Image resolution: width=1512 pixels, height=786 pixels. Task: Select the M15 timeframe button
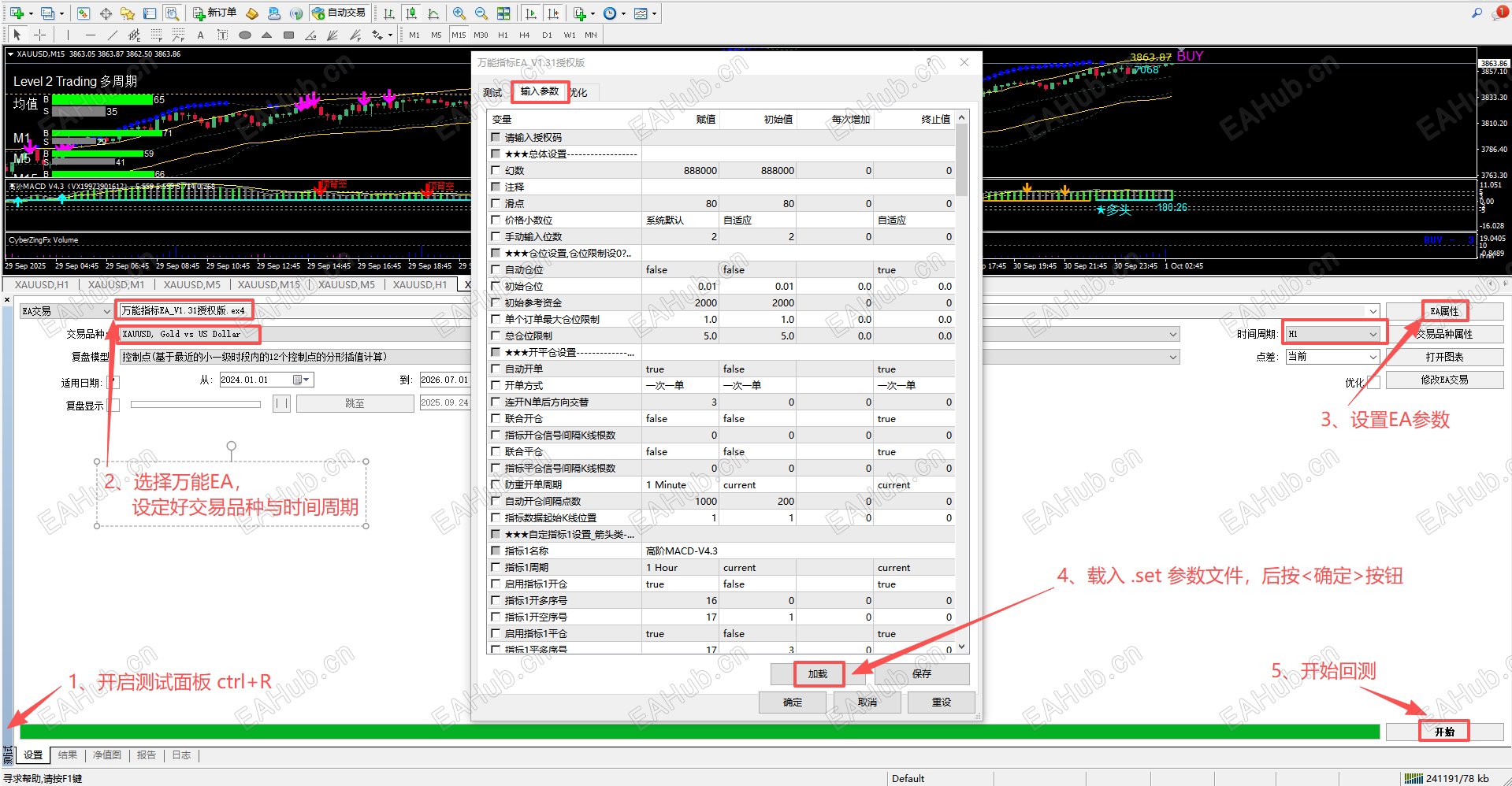(459, 35)
